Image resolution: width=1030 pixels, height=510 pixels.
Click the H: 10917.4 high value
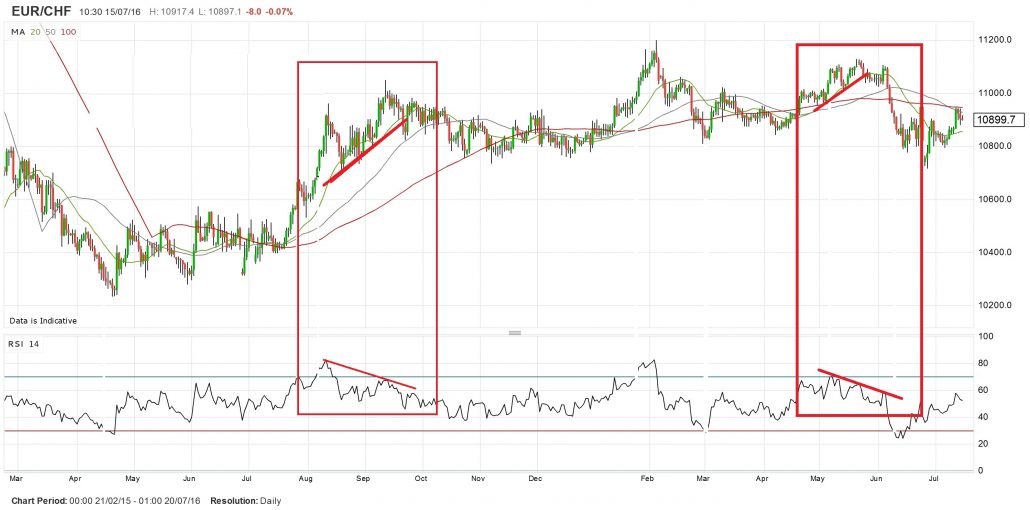click(x=172, y=12)
